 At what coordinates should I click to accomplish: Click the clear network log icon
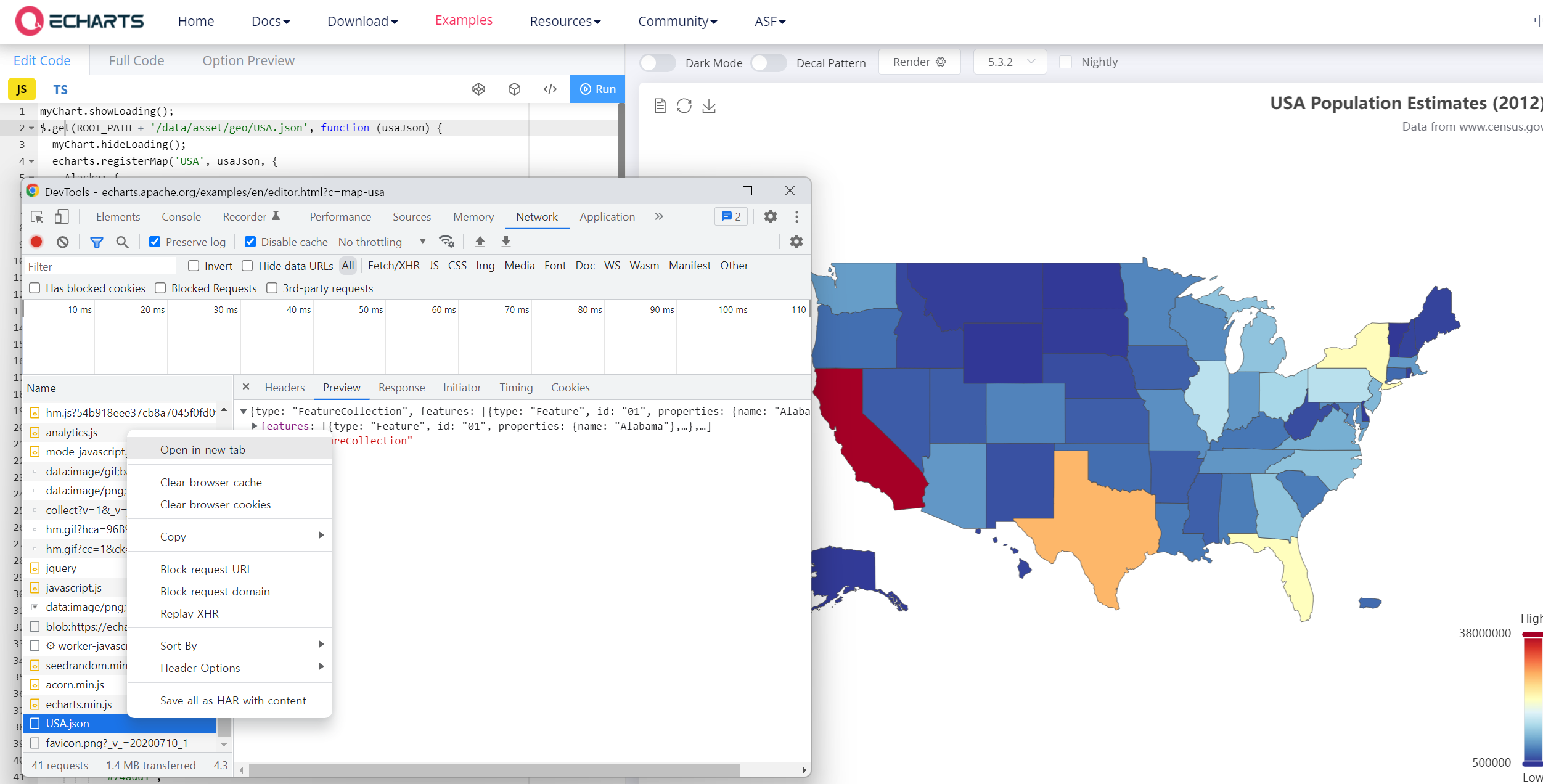(62, 242)
